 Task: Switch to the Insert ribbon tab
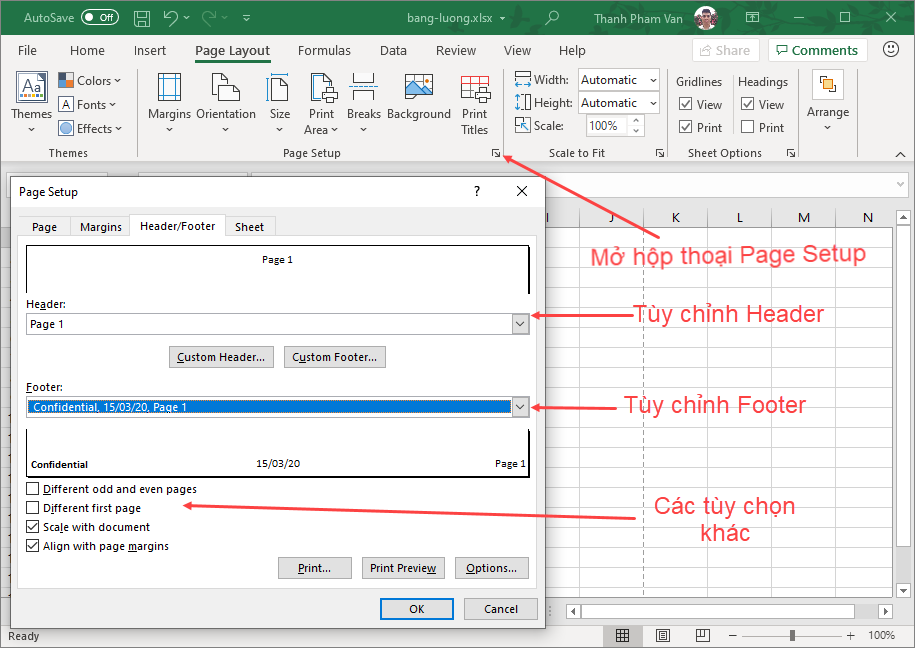150,51
